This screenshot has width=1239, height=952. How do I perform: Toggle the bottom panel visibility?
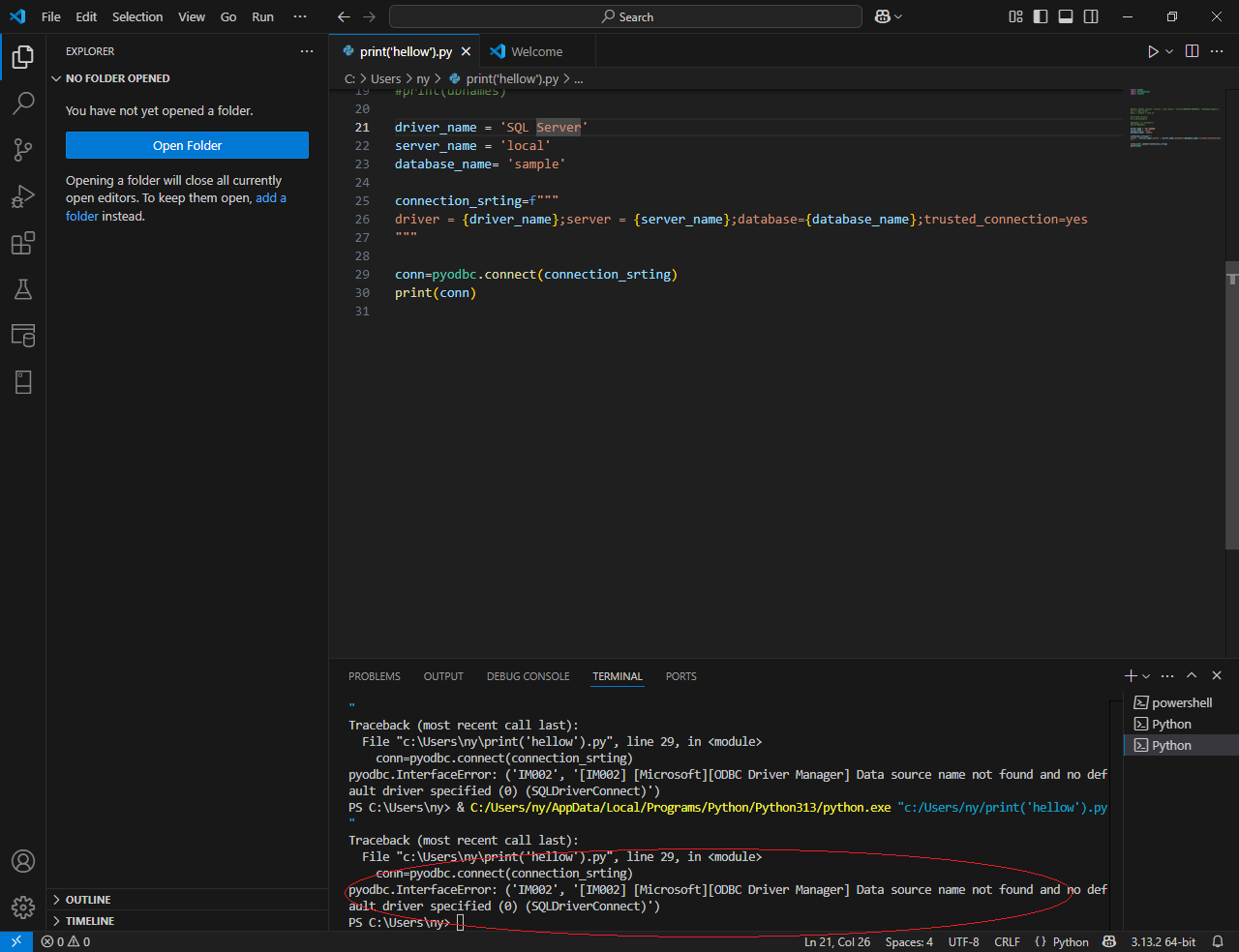point(1065,16)
